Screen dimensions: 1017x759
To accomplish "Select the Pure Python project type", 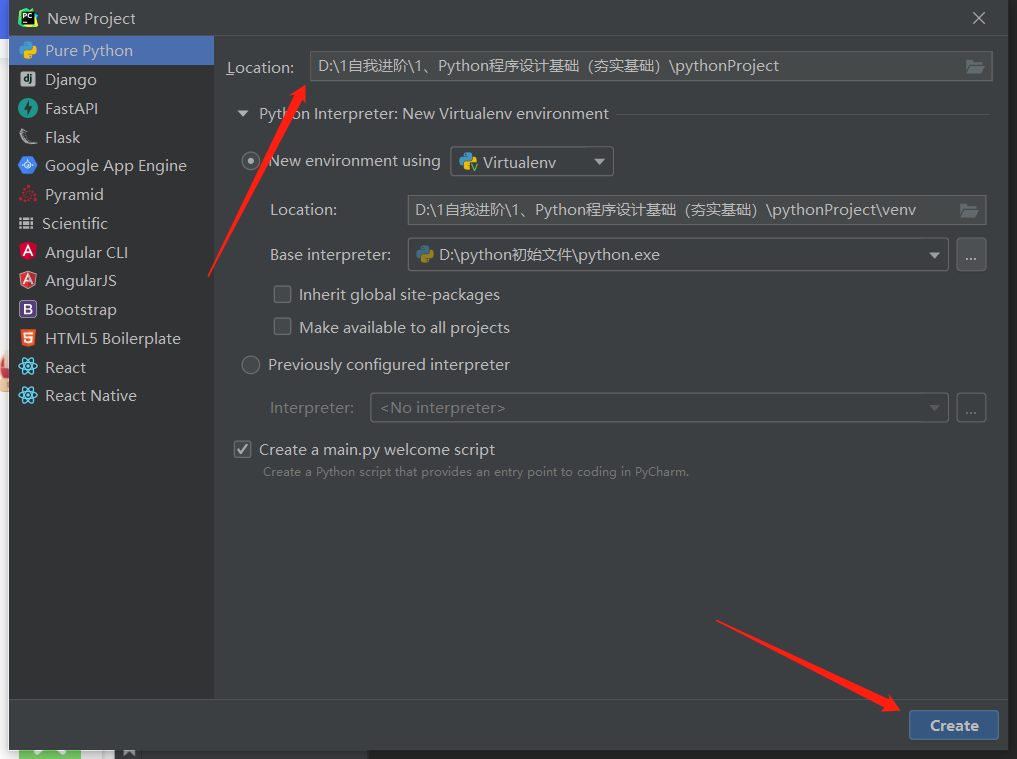I will pyautogui.click(x=112, y=51).
